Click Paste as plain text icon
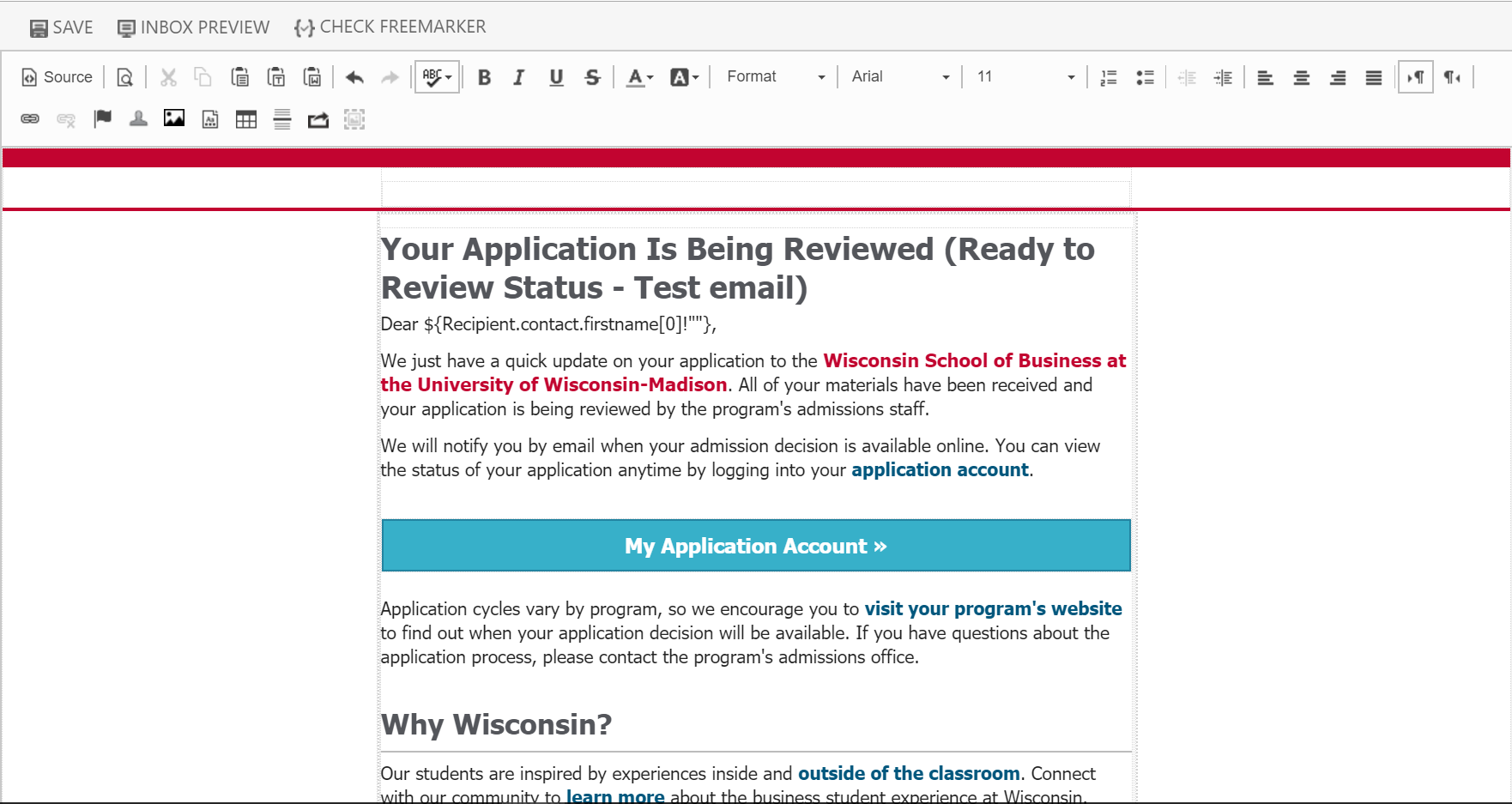 point(276,77)
